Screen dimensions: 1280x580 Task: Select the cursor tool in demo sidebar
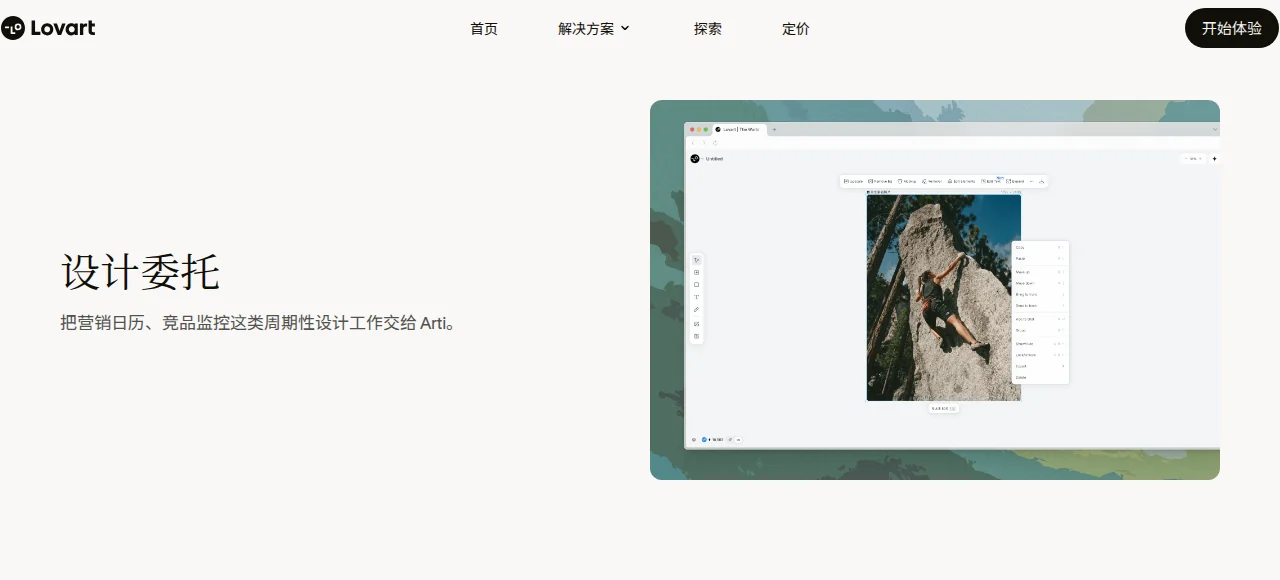697,260
